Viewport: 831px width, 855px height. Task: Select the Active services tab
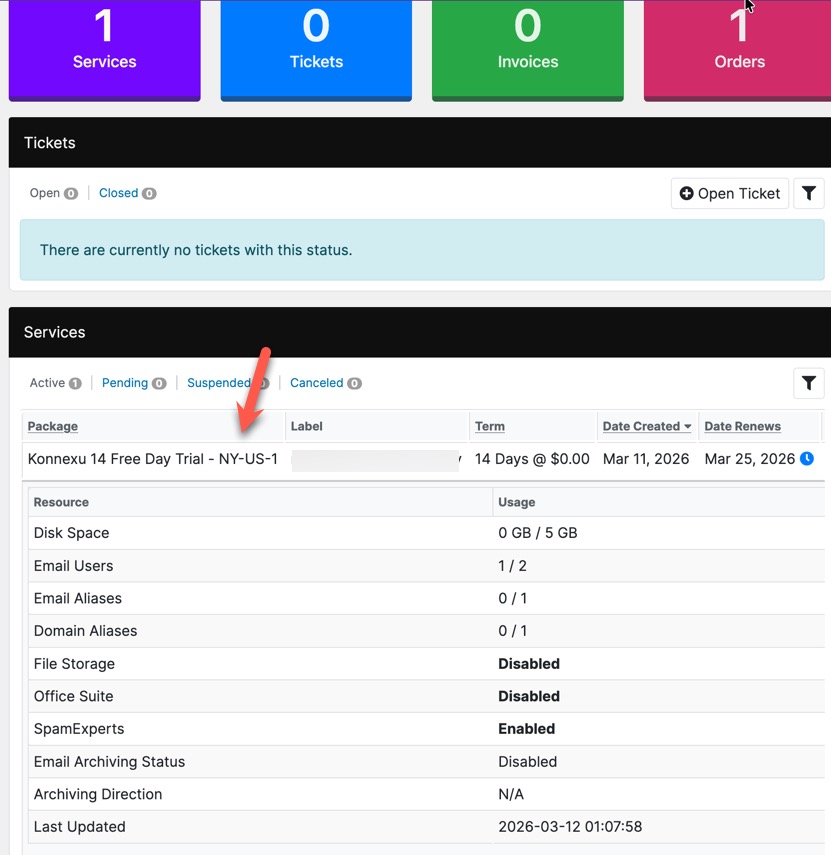pos(48,383)
